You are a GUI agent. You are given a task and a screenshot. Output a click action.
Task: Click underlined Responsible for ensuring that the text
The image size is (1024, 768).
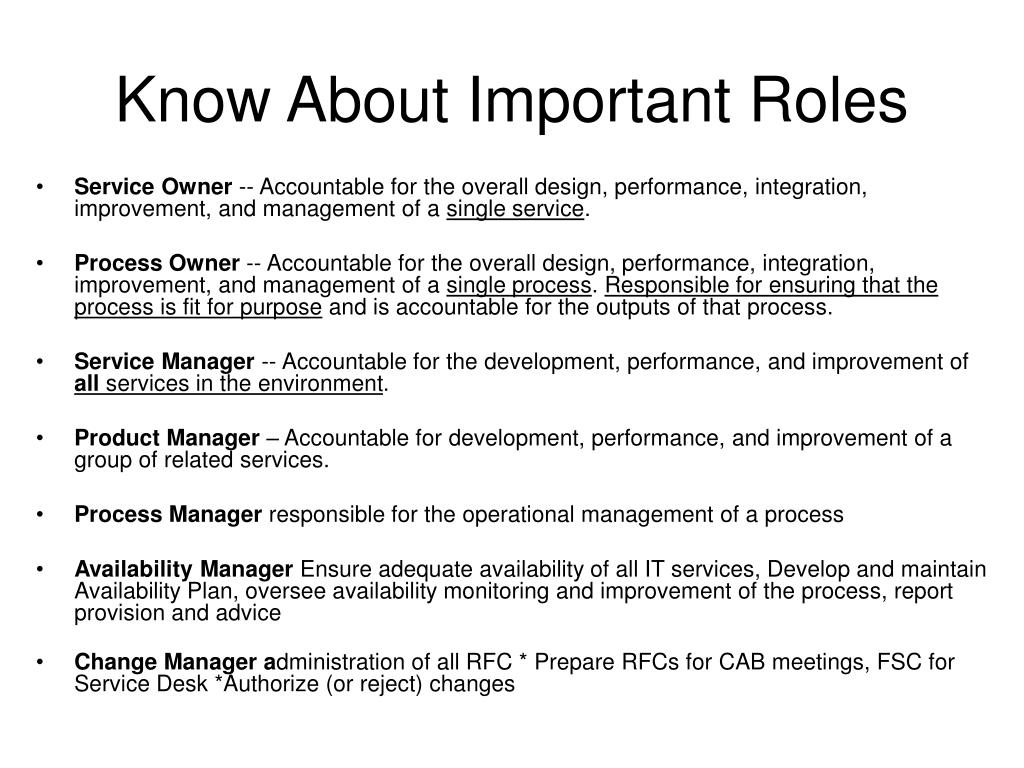coord(771,285)
